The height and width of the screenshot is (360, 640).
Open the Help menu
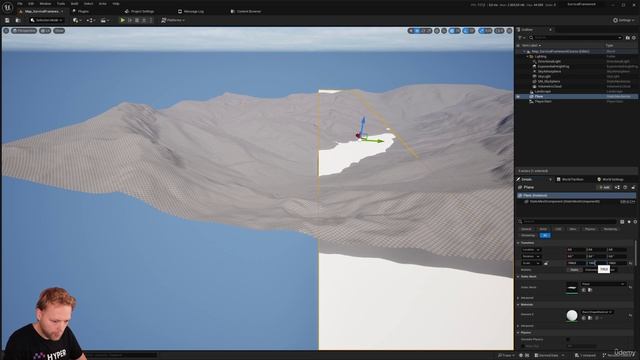tap(116, 4)
